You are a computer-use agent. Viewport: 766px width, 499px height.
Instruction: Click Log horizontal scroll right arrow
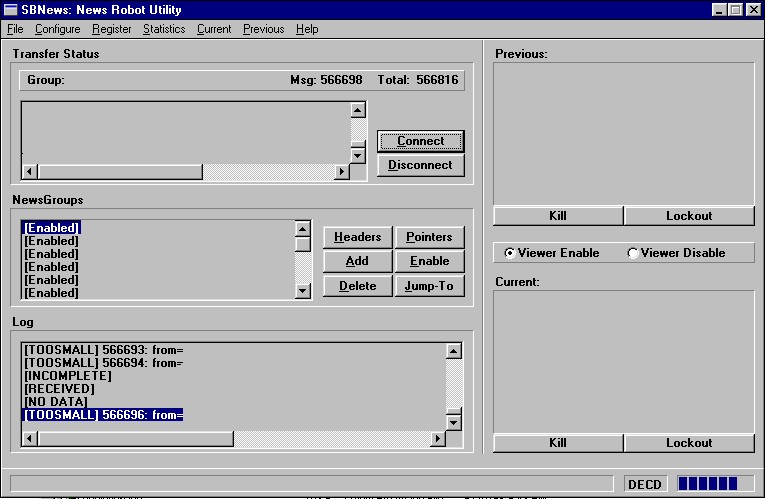[436, 439]
